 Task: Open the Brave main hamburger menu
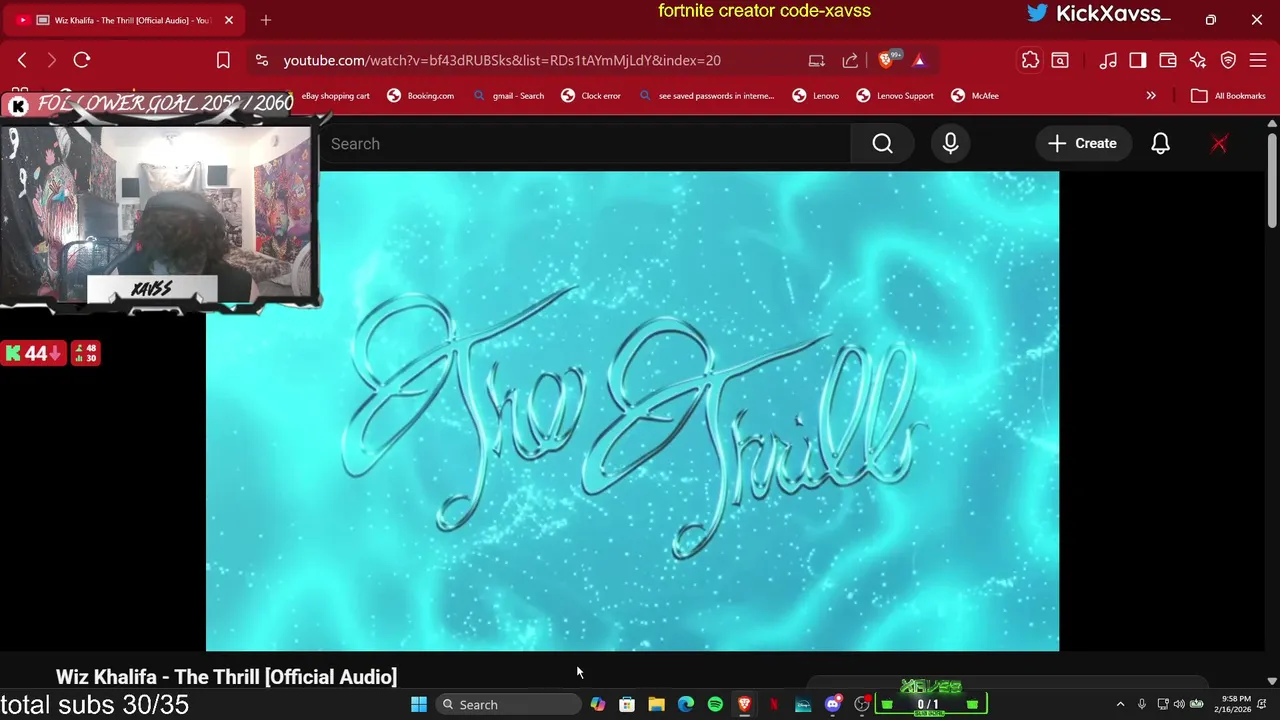tap(1258, 60)
